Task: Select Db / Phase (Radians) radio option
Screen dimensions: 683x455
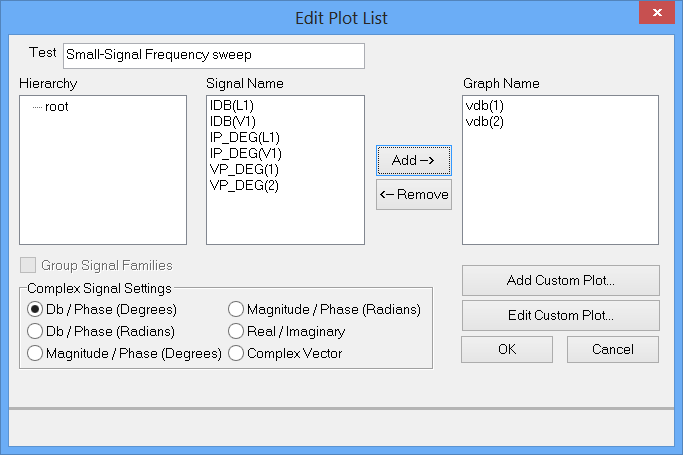Action: click(35, 331)
